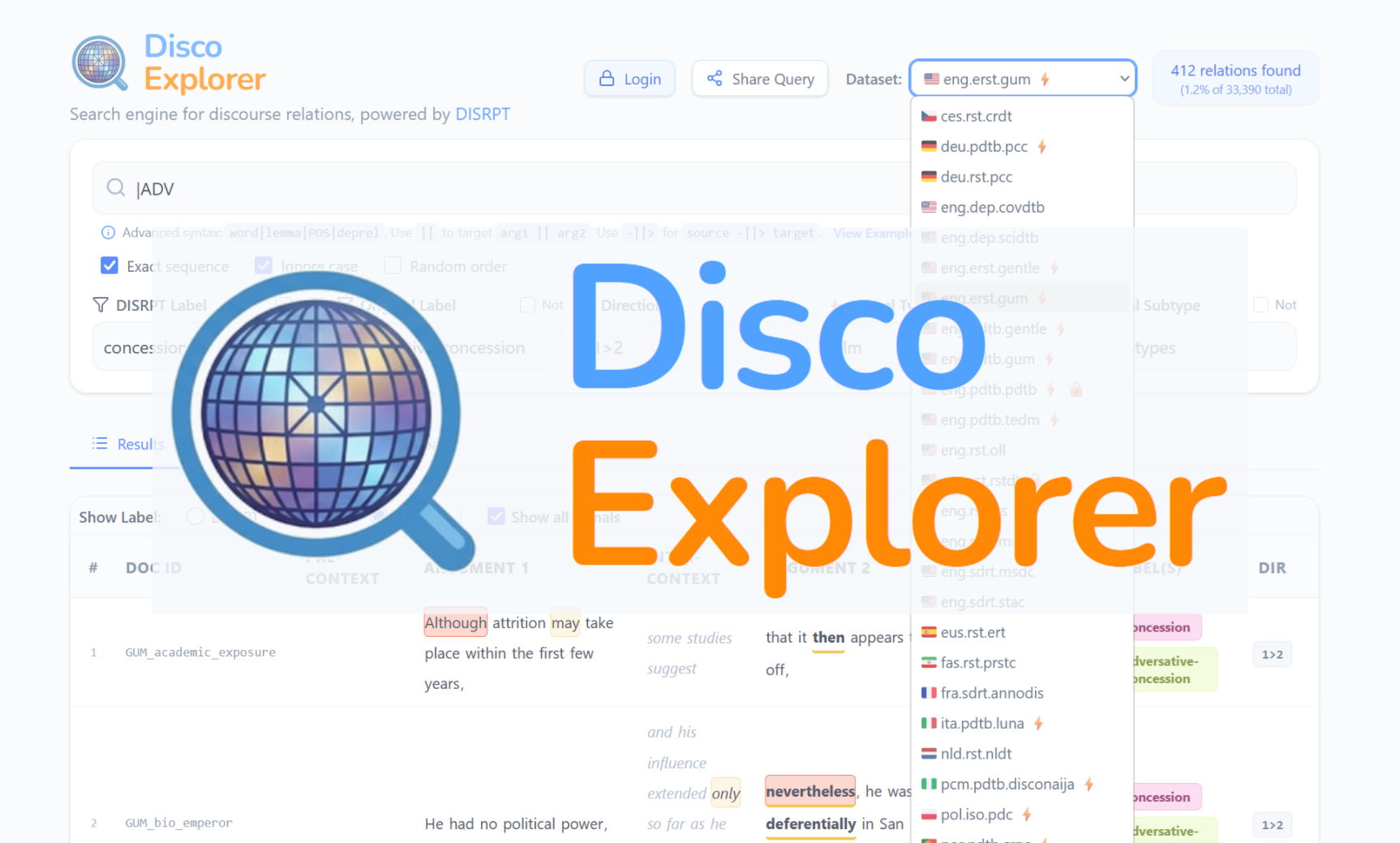Click the 1>2 direction badge in row 2
The height and width of the screenshot is (843, 1400).
[x=1273, y=825]
